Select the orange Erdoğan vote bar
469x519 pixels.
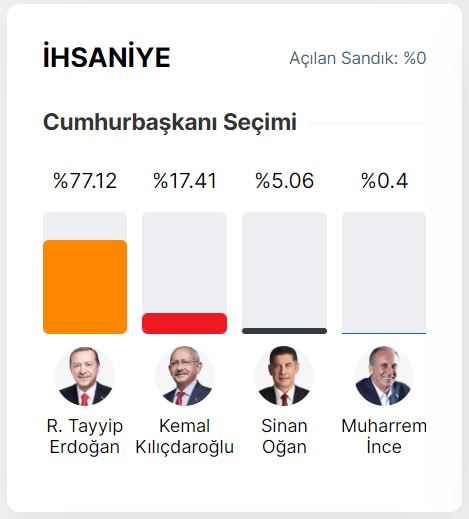pos(85,287)
